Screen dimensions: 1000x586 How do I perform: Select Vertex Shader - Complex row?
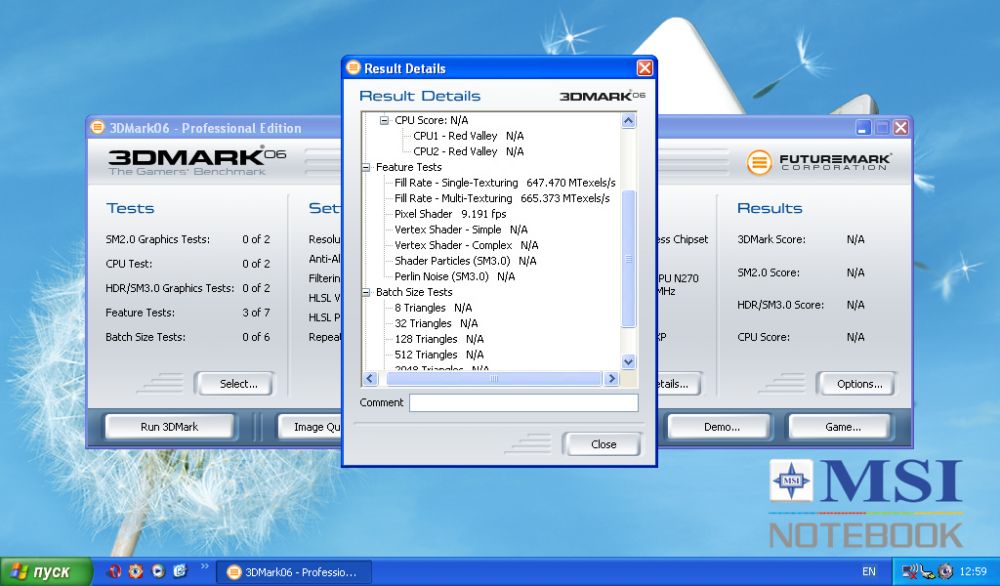466,245
